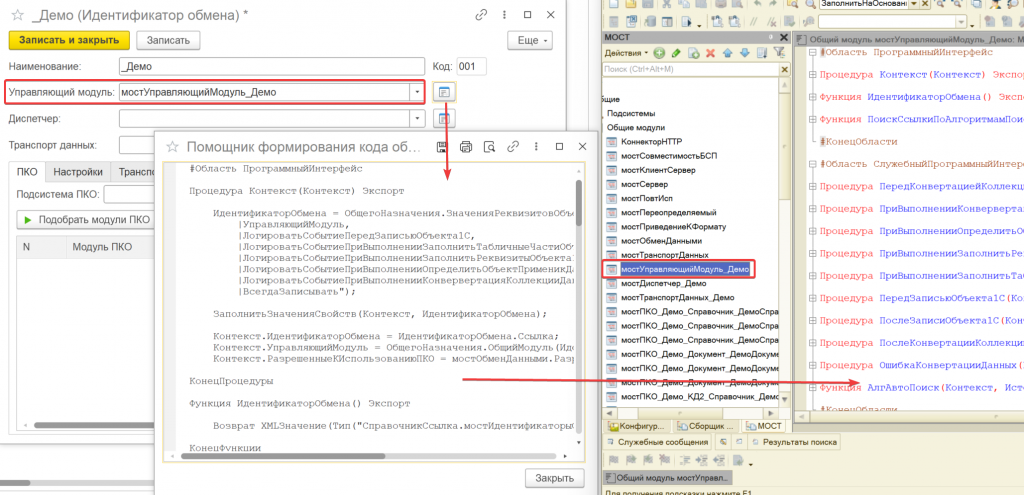Viewport: 1024px width, 495px height.
Task: Expand Область ПрограммныйИнтерфейс code region
Action: 812,53
